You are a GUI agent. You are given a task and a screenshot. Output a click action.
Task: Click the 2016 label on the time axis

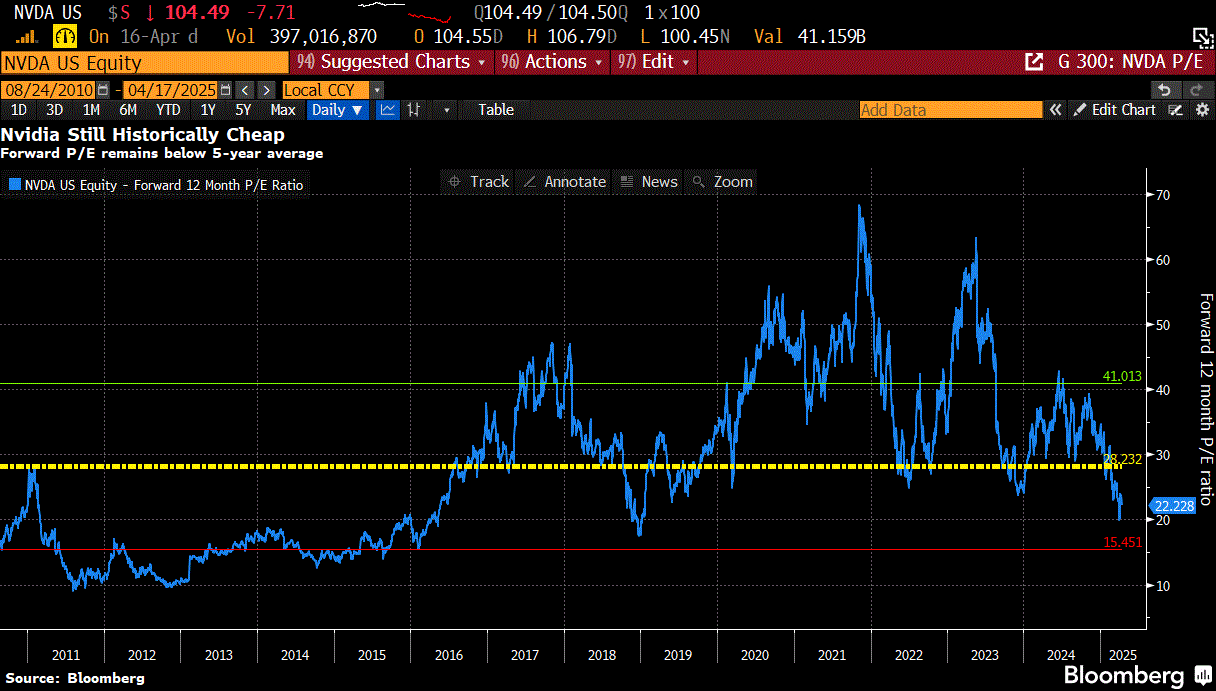447,656
